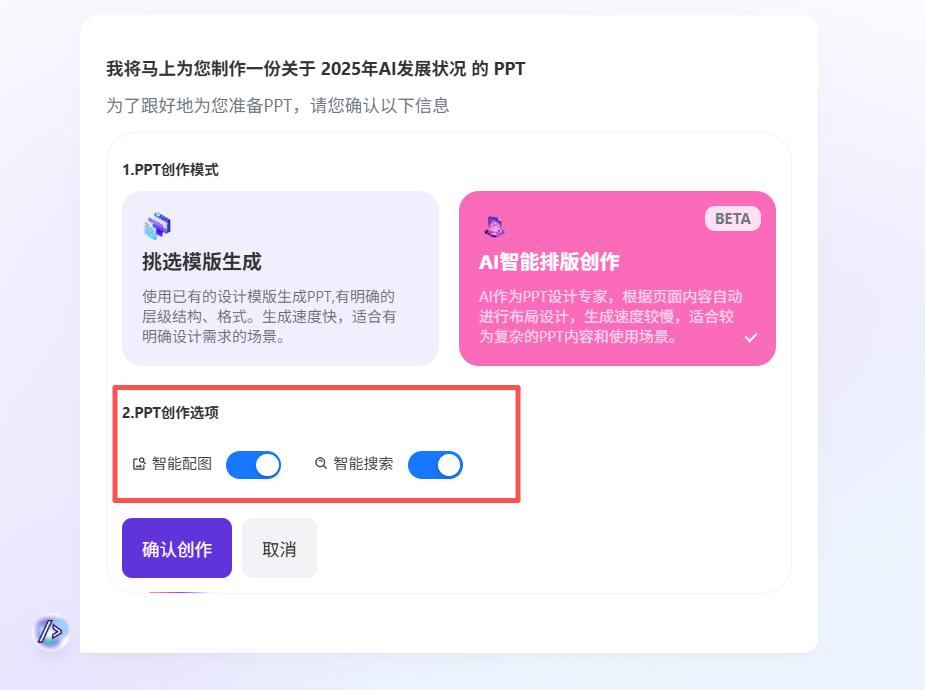Open the floating code assistant icon
925x690 pixels.
pyautogui.click(x=51, y=631)
